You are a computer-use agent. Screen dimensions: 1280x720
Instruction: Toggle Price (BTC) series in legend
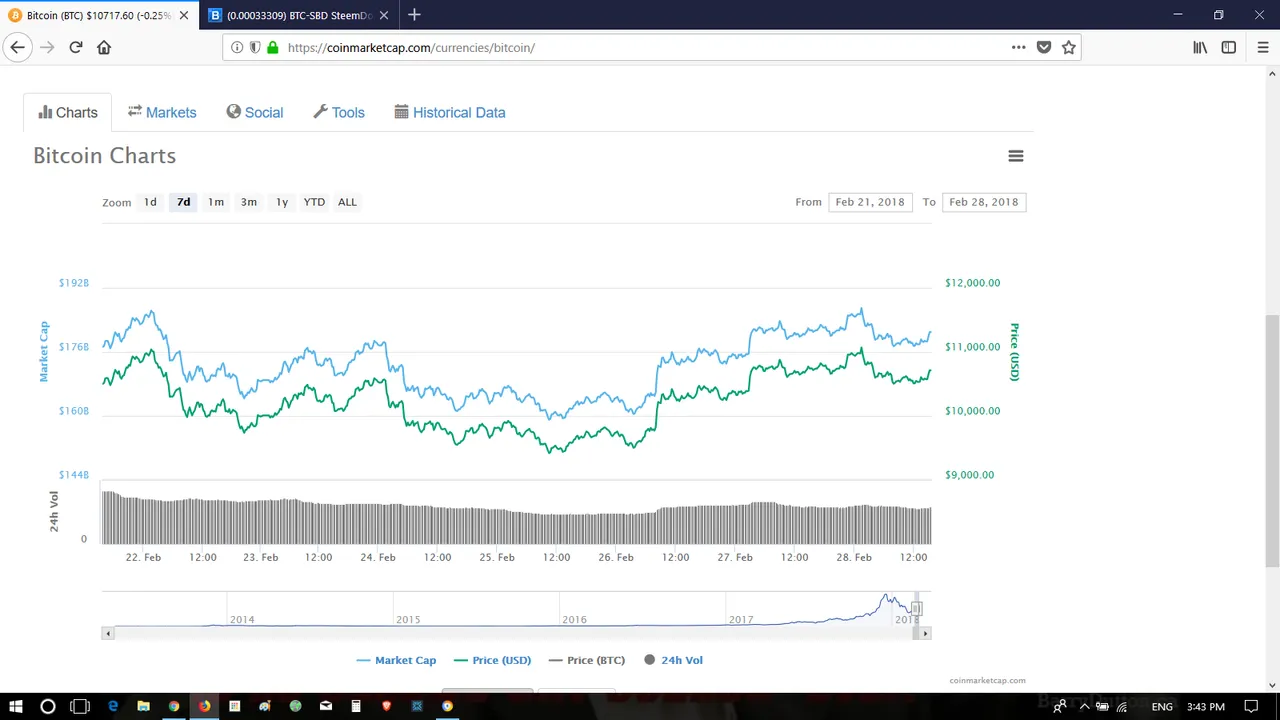pyautogui.click(x=586, y=660)
